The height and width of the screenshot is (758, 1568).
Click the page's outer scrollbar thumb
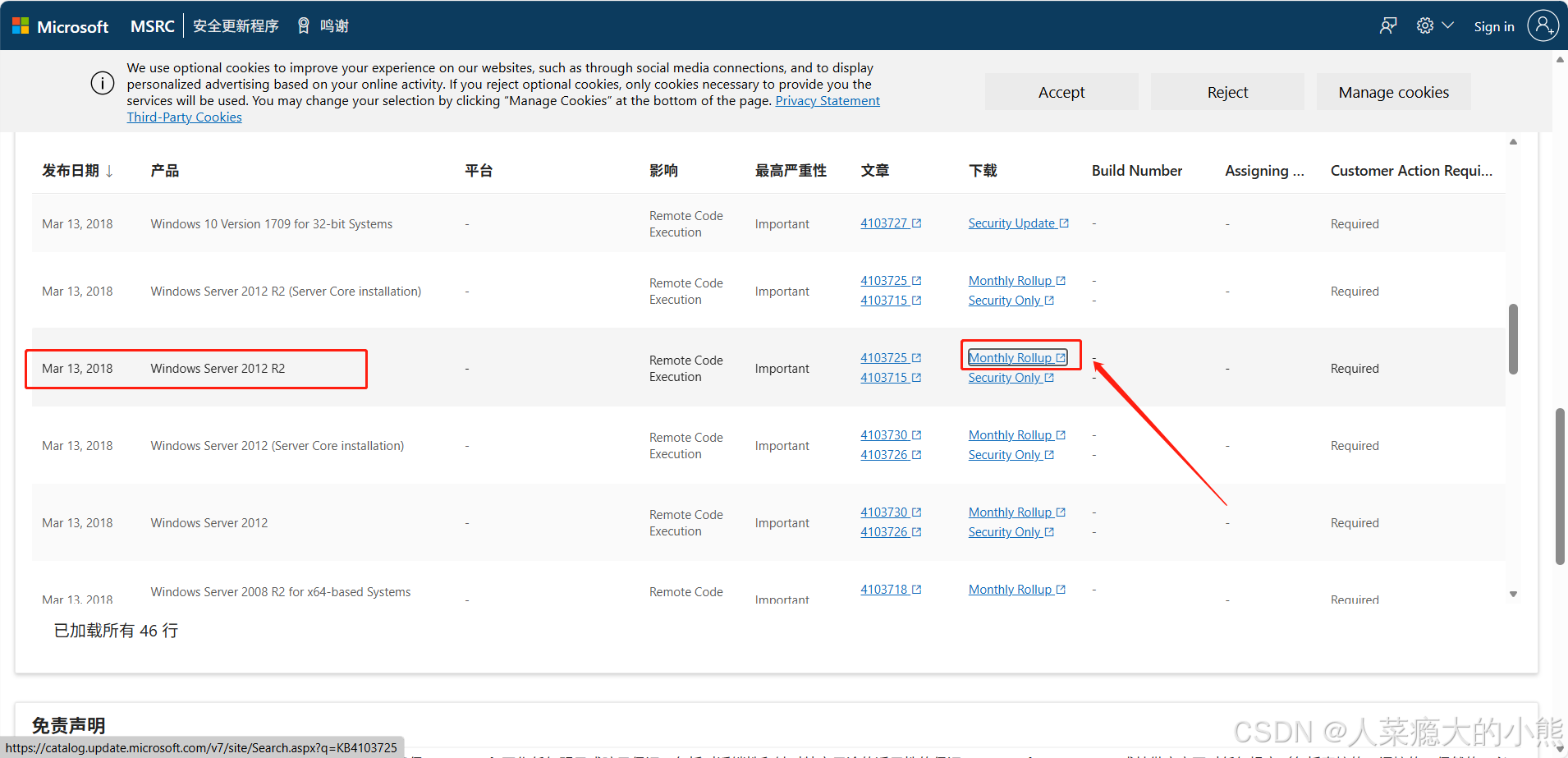(x=1560, y=486)
